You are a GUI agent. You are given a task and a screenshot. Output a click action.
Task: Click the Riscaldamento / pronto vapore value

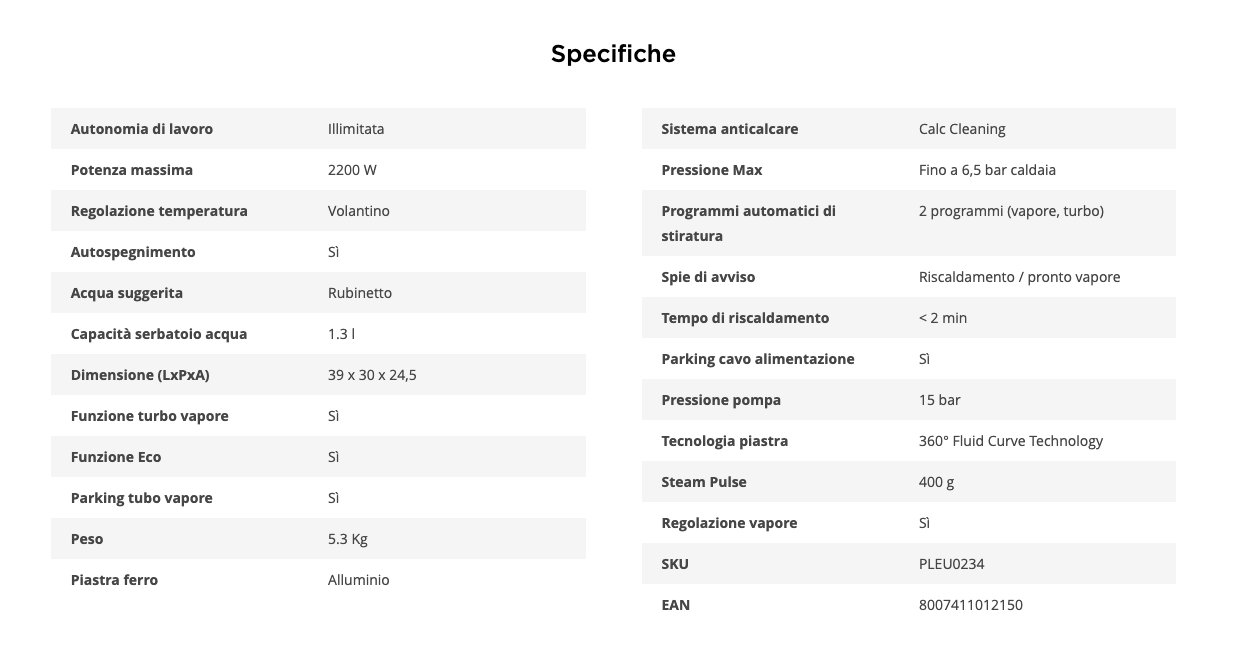tap(1019, 277)
